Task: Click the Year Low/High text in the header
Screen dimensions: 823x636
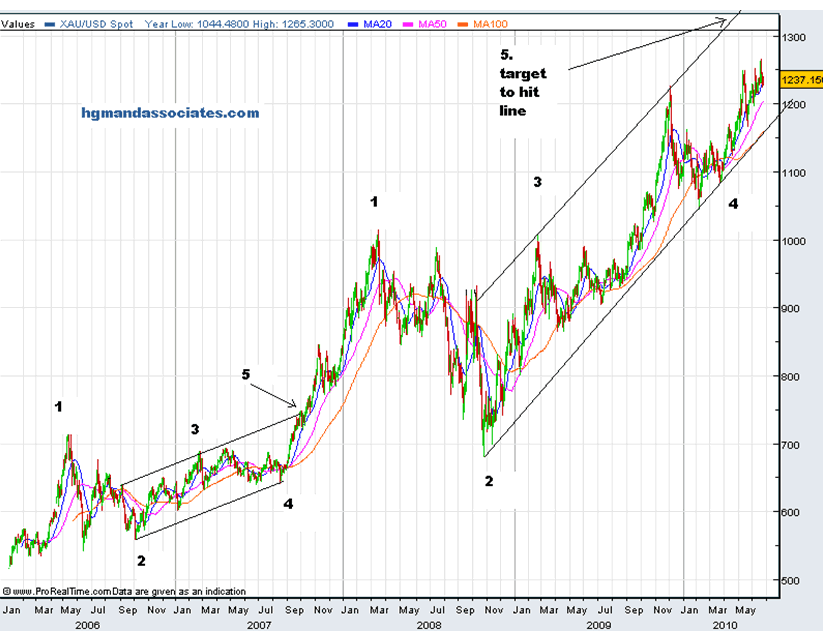Action: pyautogui.click(x=255, y=22)
